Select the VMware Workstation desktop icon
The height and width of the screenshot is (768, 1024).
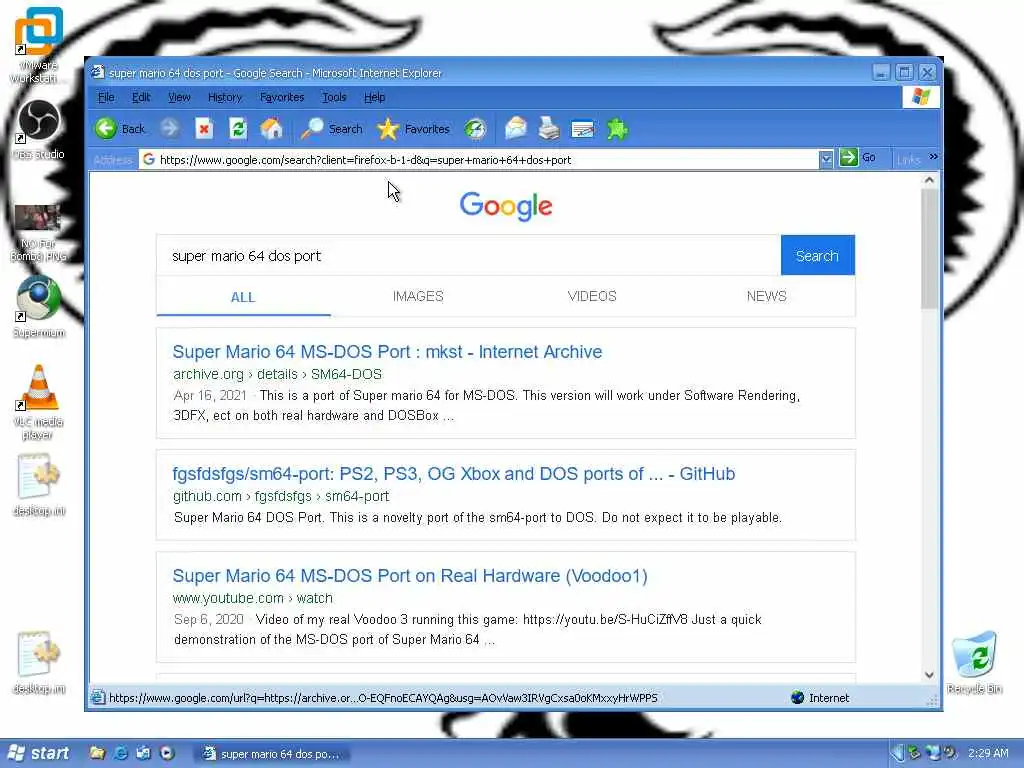click(x=39, y=46)
